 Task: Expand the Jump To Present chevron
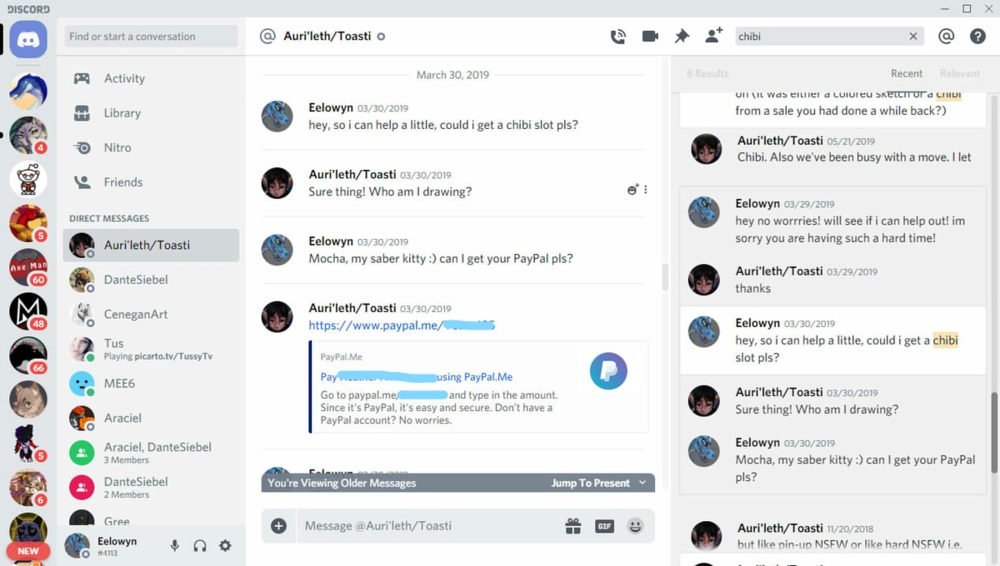(642, 482)
